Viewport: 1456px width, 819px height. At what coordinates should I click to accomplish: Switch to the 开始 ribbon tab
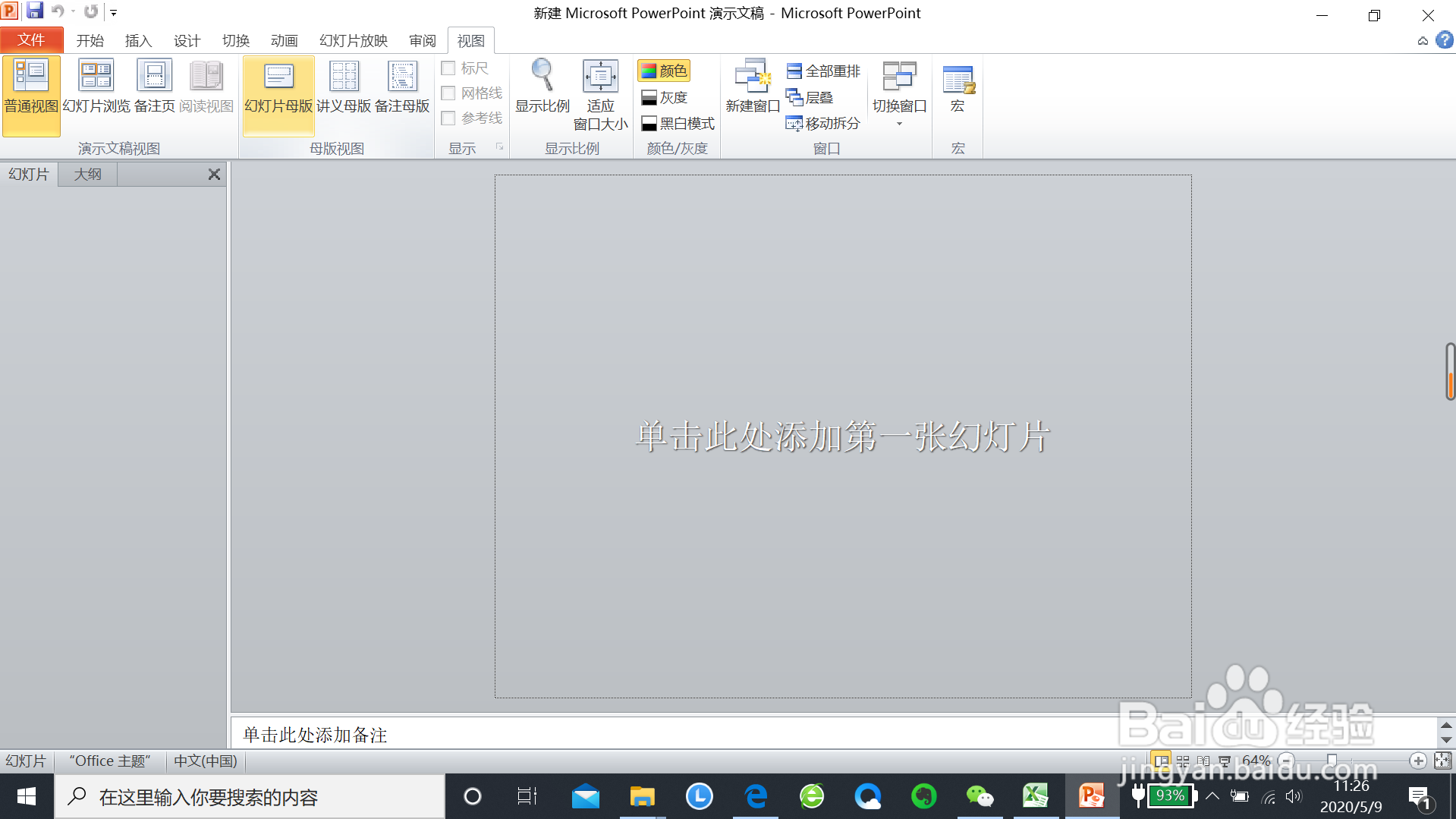90,40
